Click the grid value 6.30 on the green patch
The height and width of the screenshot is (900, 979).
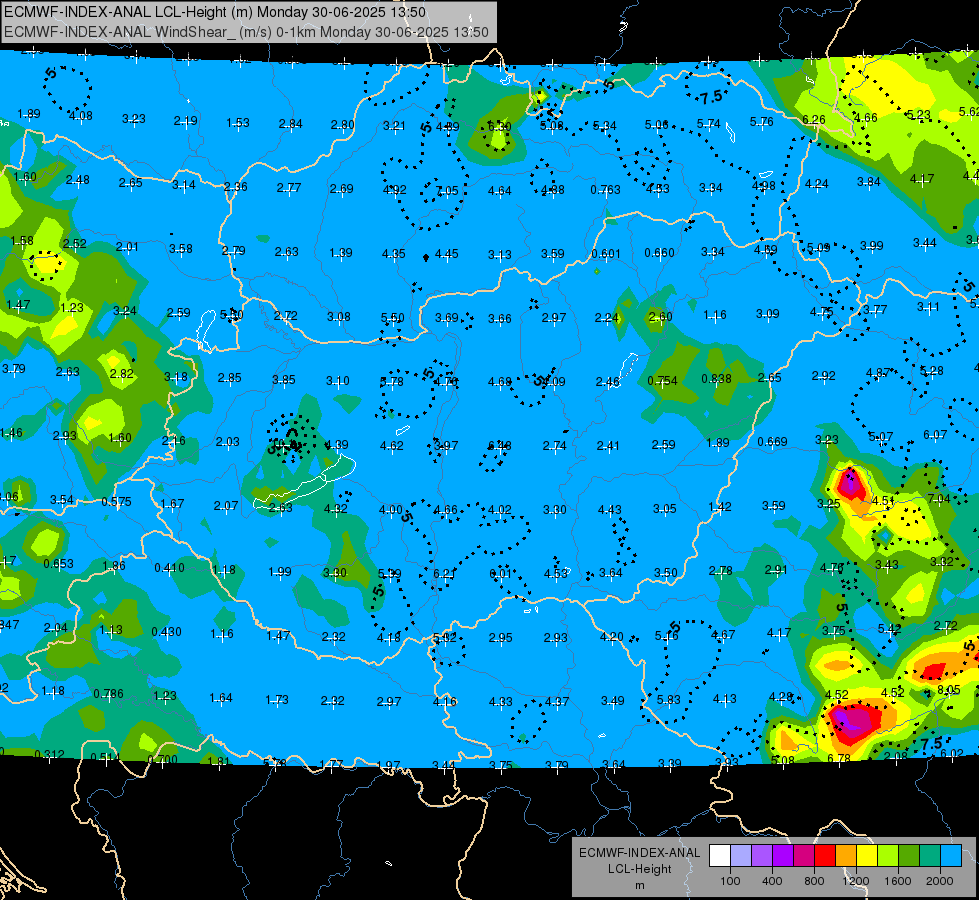click(x=499, y=127)
